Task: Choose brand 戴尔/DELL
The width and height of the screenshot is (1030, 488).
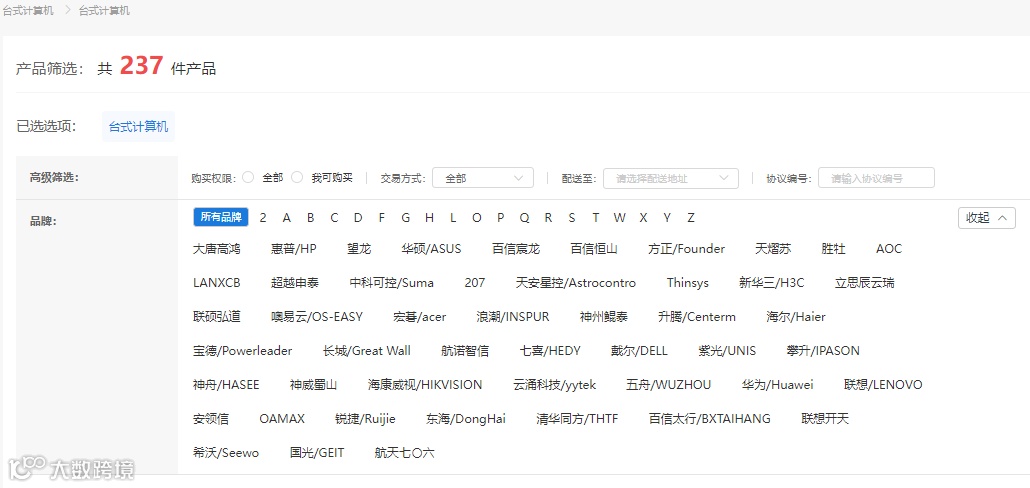Action: pos(639,351)
